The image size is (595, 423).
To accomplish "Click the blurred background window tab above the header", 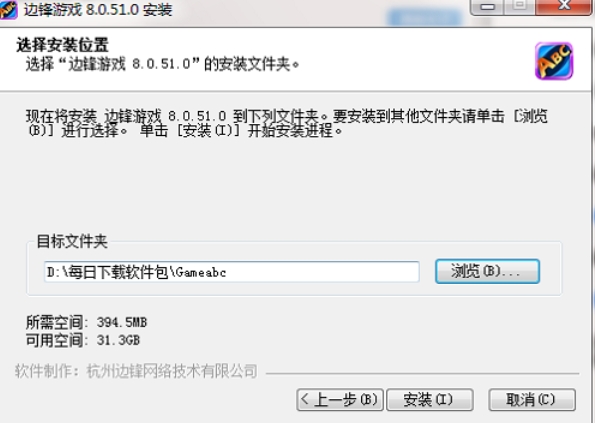I will (425, 18).
